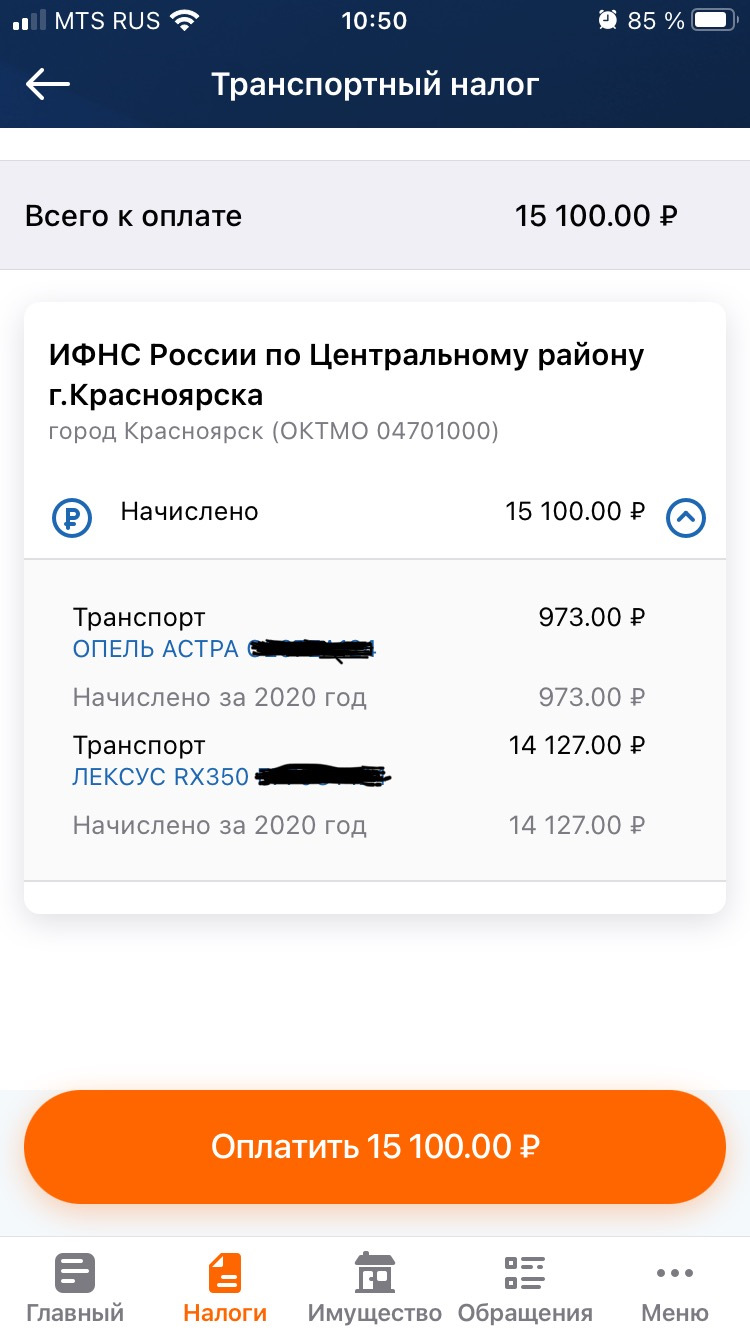Viewport: 750px width, 1334px height.
Task: Tap the back arrow icon
Action: click(x=47, y=85)
